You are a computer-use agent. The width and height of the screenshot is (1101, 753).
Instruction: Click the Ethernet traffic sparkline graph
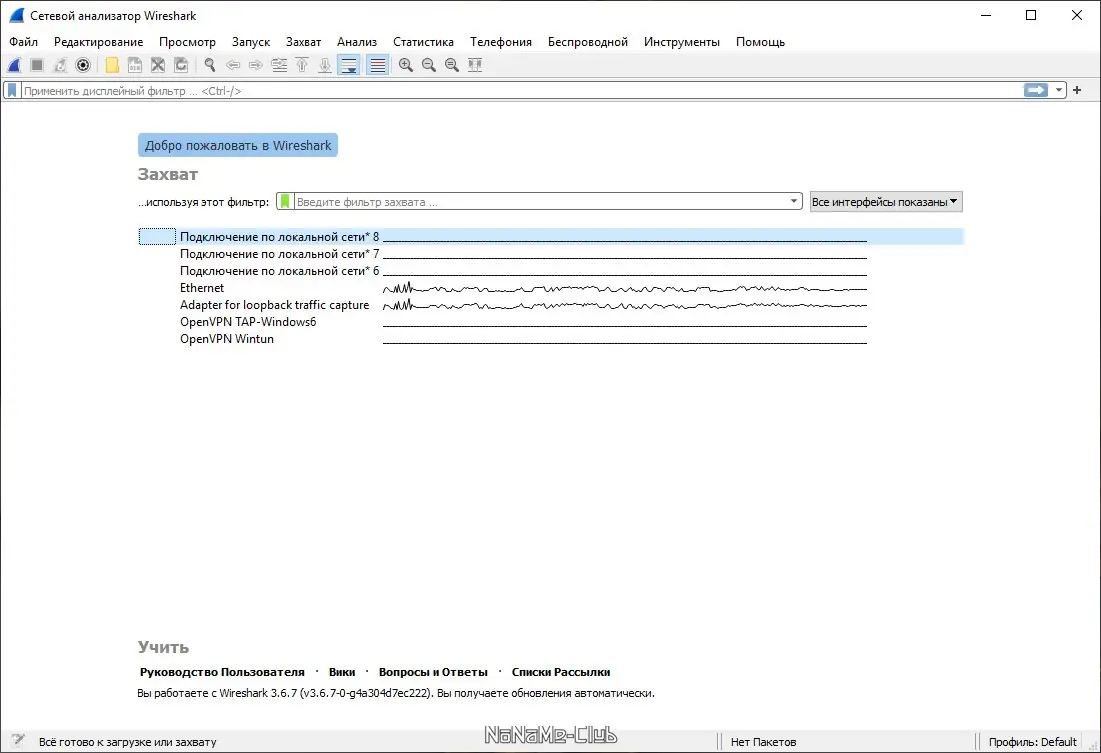tap(625, 288)
